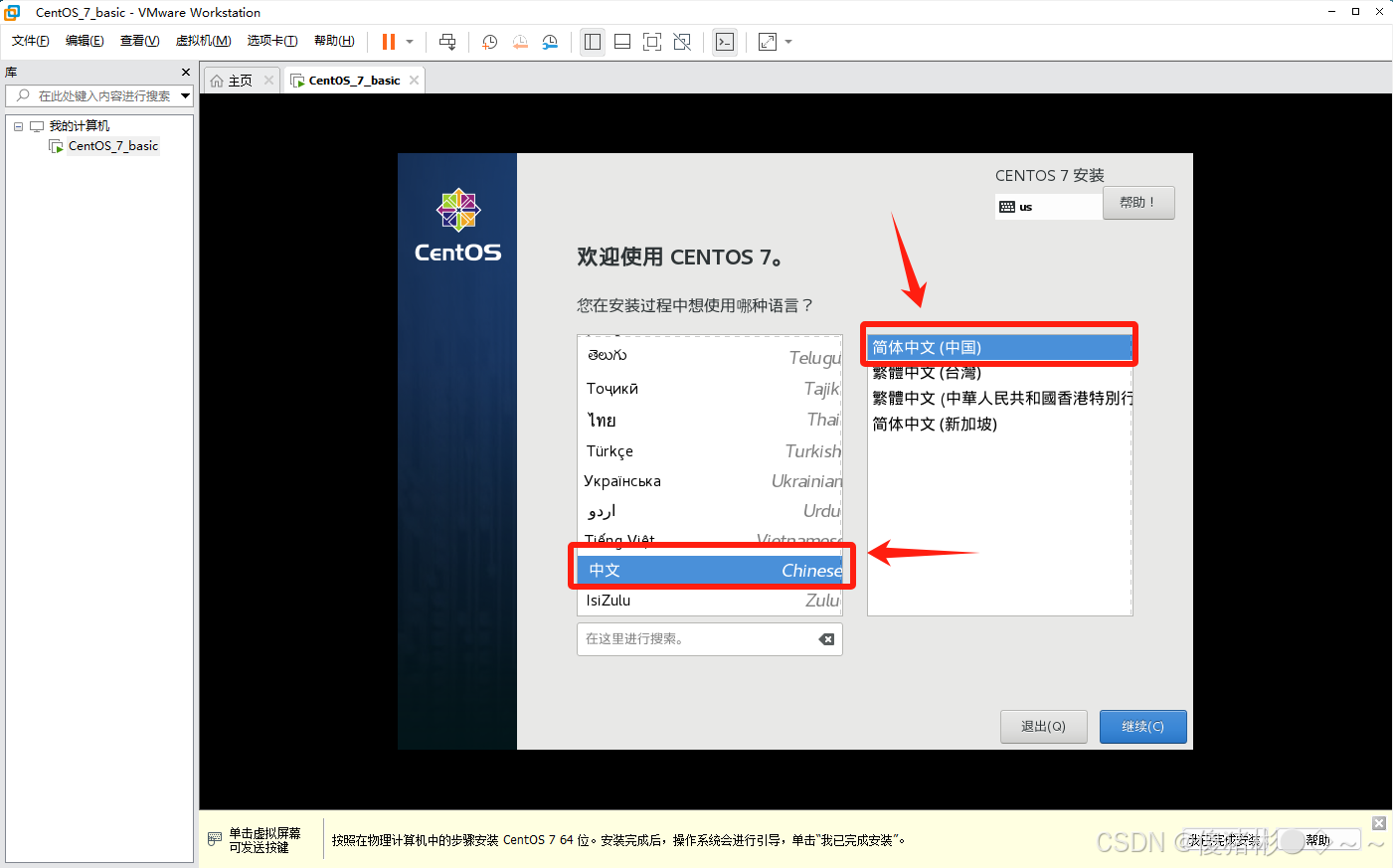Switch to the CentOS_7_basic tab
Viewport: 1393px width, 868px height.
click(x=354, y=81)
